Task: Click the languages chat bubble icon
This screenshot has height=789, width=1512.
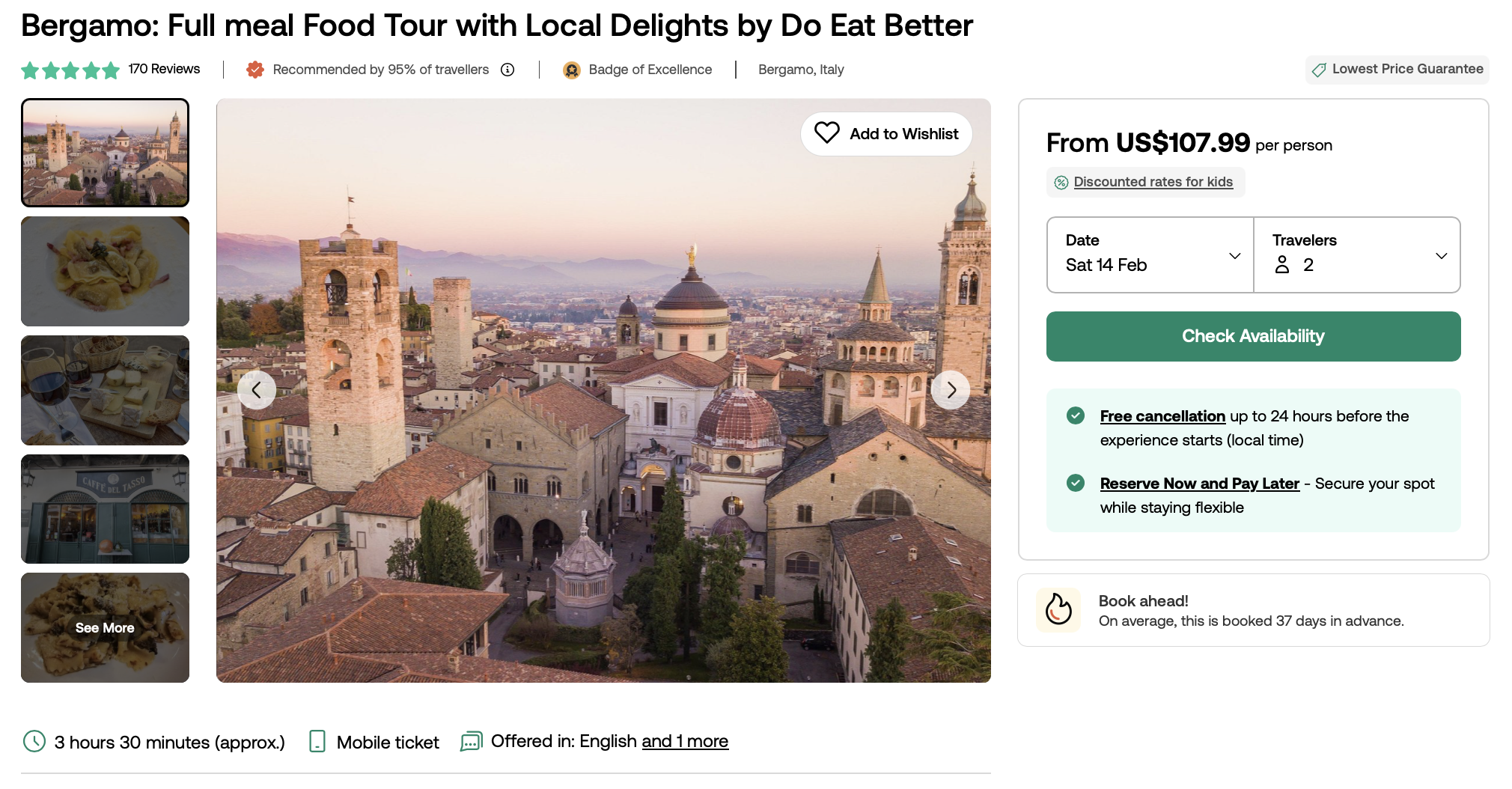Action: pos(472,741)
